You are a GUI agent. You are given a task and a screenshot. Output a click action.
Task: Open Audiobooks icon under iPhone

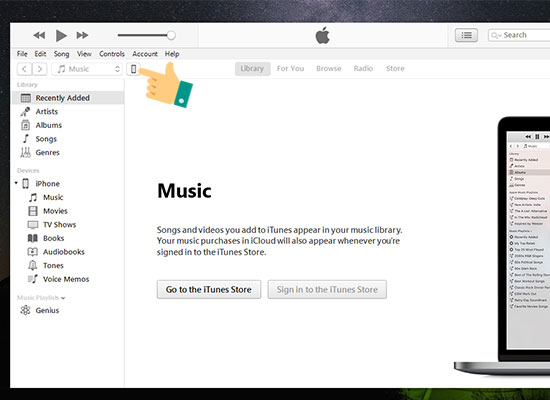pyautogui.click(x=33, y=252)
